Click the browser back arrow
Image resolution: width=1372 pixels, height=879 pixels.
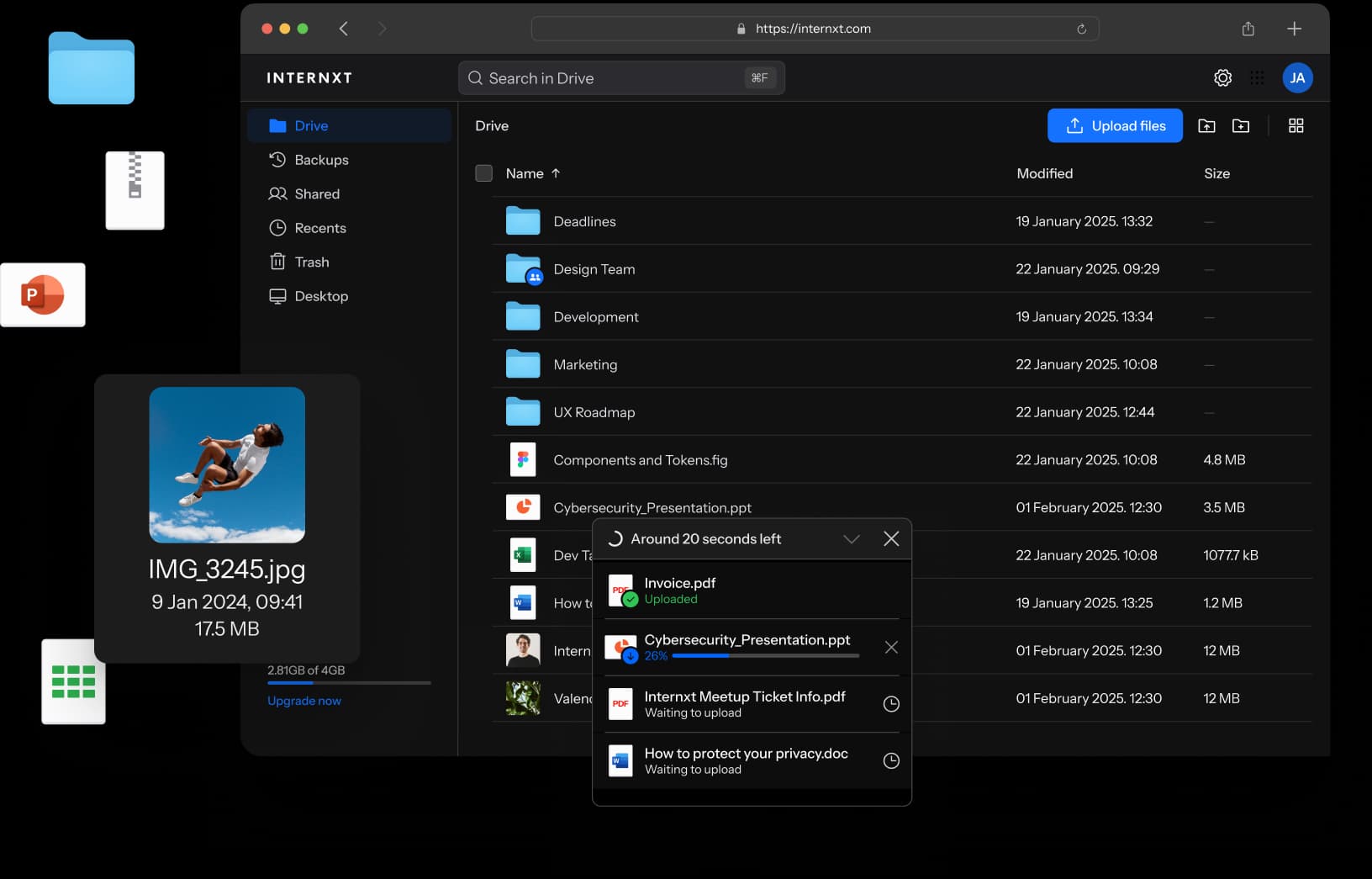tap(343, 28)
